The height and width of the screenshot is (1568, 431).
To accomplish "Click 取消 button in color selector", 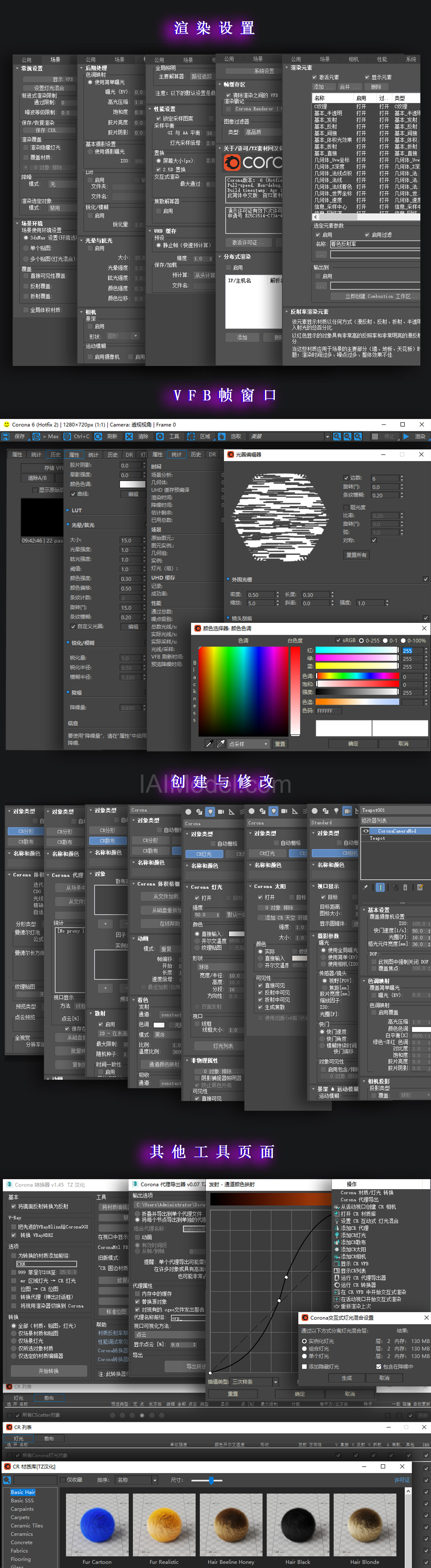I will pos(404,744).
